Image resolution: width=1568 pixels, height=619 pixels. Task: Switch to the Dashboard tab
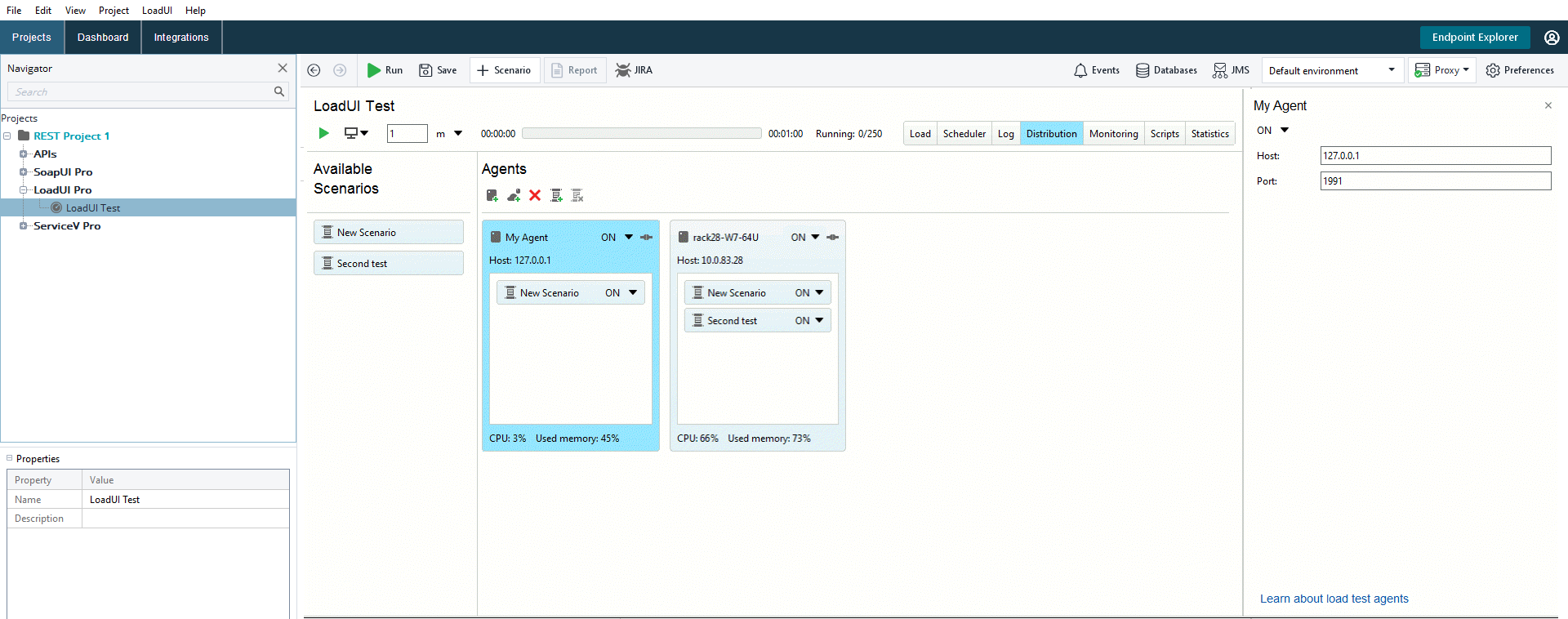click(103, 38)
